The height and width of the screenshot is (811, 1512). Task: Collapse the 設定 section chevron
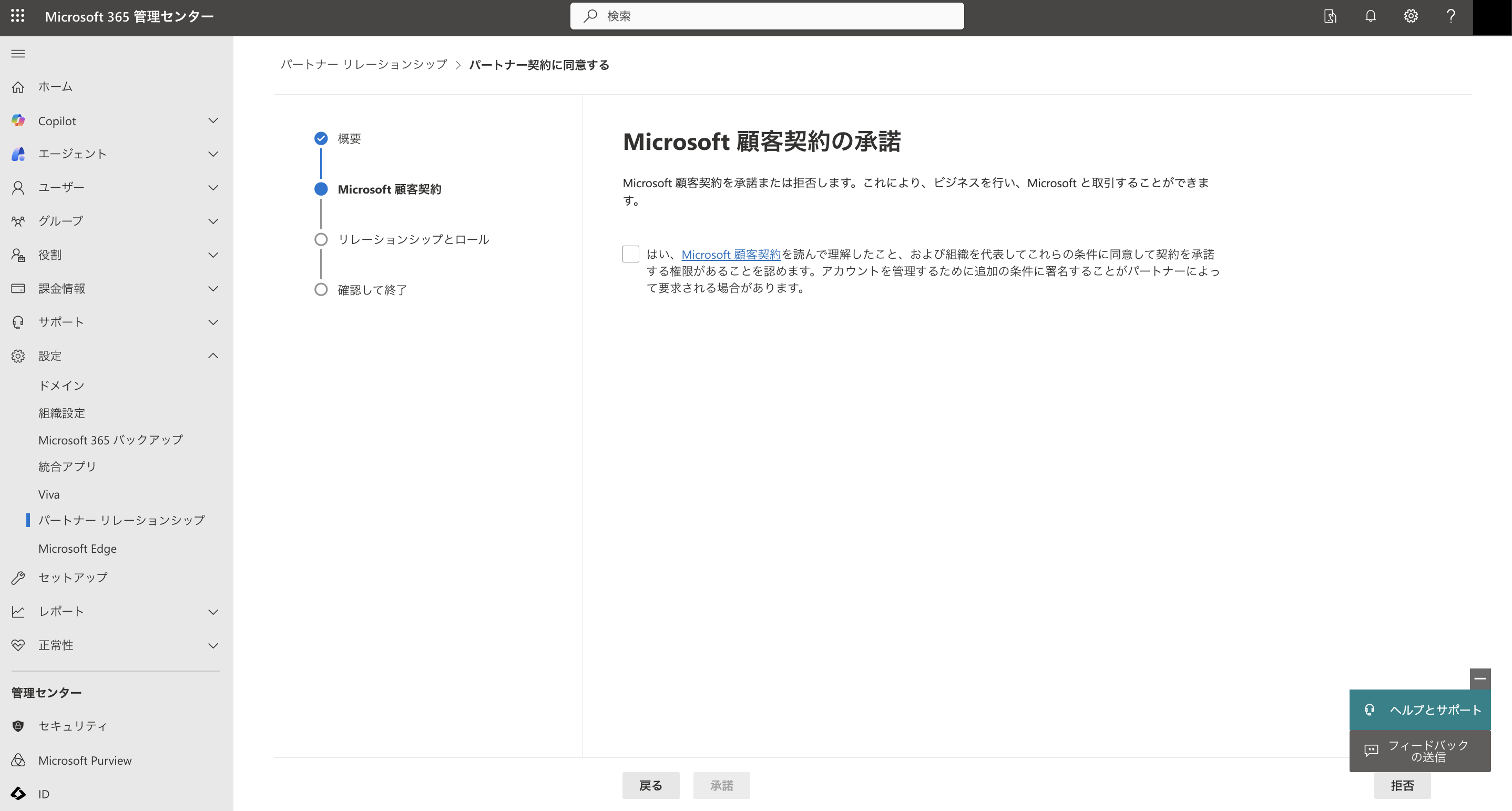point(213,356)
